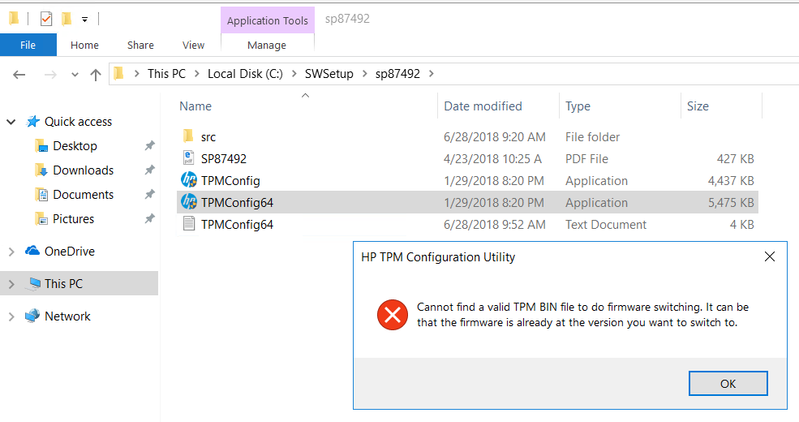
Task: Select the TPMConfig64 text document icon
Action: click(189, 224)
